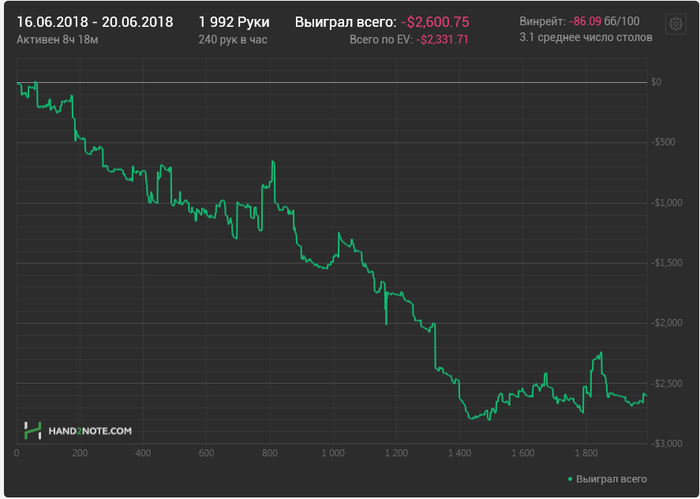Click the x-axis label 600
This screenshot has height=499, width=700.
tap(206, 453)
